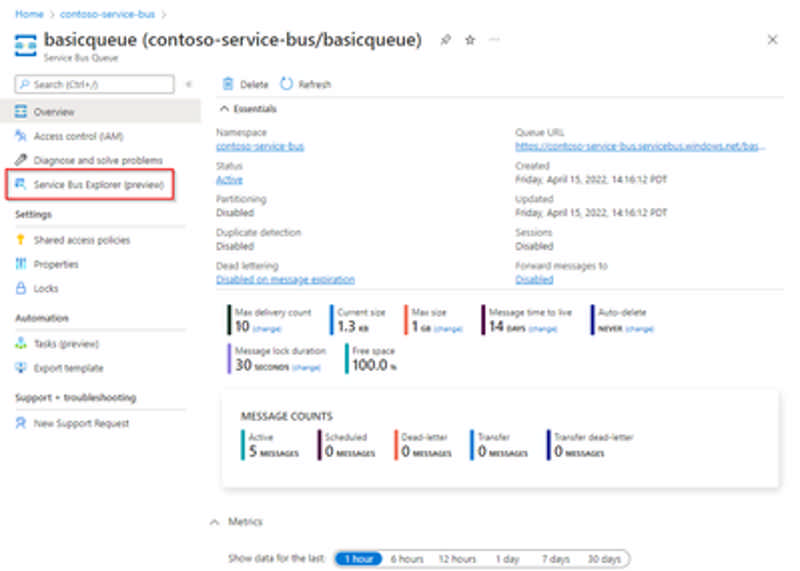Select the 1 hour time range
Screen dimensions: 800x571
(359, 559)
